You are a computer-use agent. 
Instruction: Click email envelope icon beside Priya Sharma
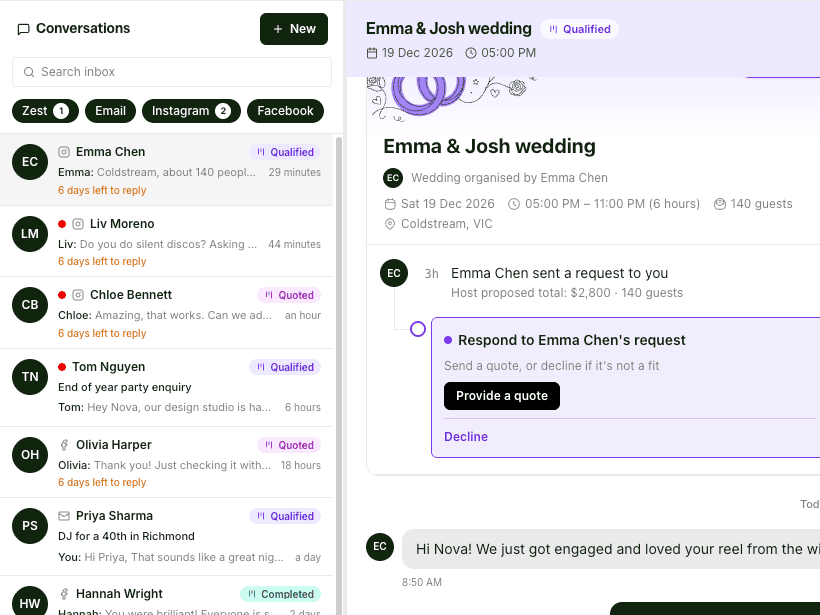pyautogui.click(x=64, y=516)
